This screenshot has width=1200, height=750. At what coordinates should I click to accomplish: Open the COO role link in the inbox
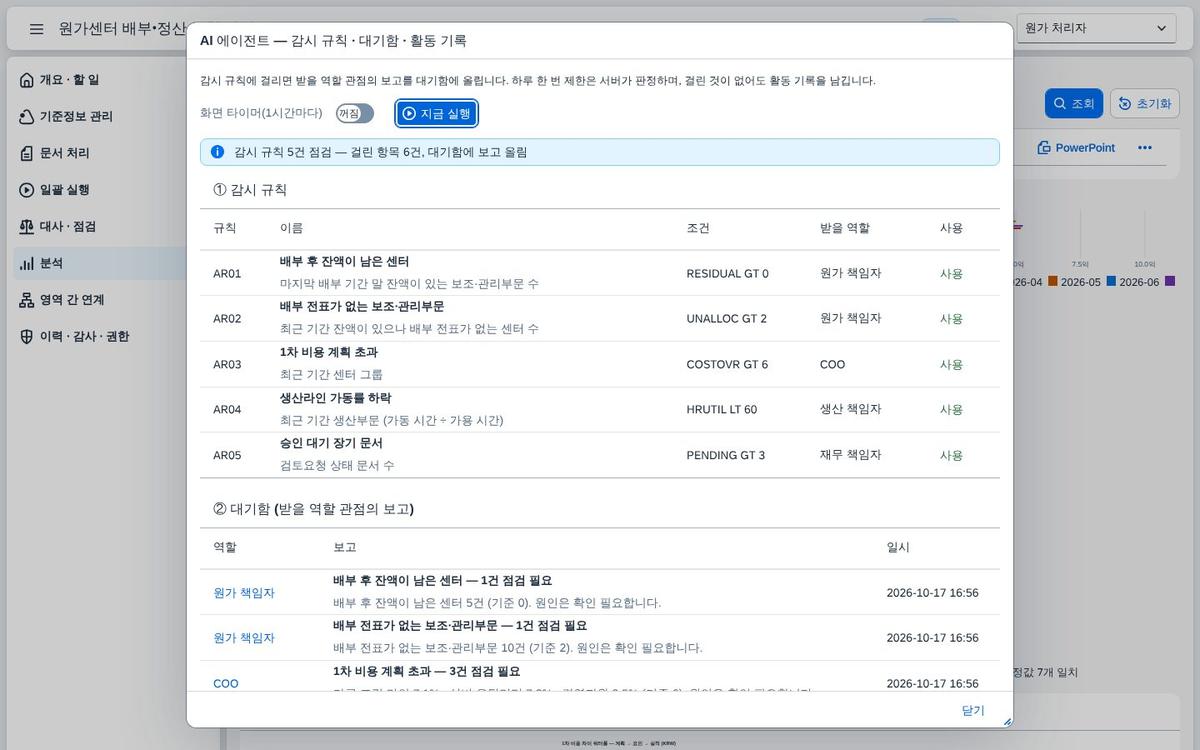[226, 683]
